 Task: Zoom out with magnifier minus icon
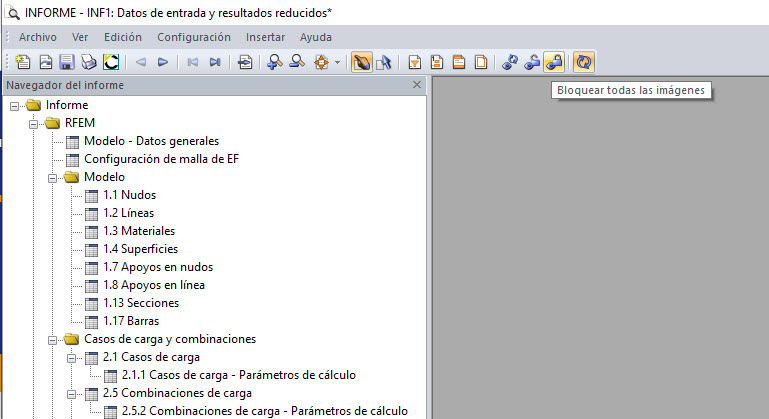pyautogui.click(x=297, y=62)
